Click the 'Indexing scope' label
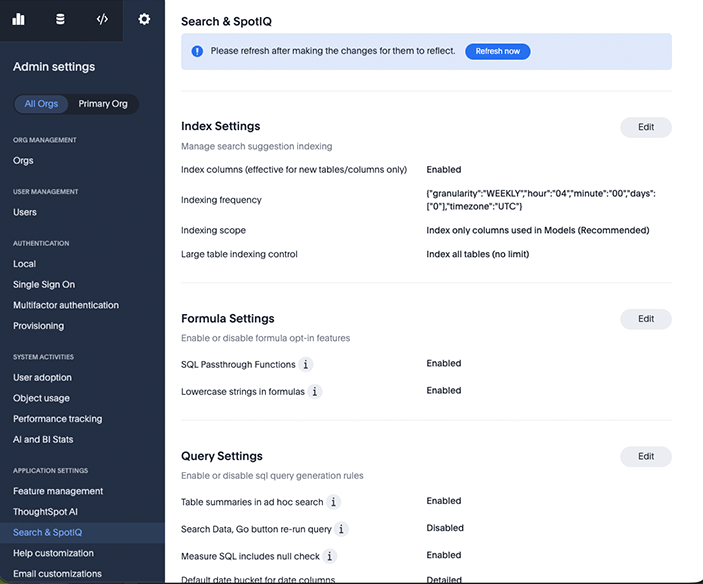Image resolution: width=703 pixels, height=584 pixels. (x=213, y=230)
